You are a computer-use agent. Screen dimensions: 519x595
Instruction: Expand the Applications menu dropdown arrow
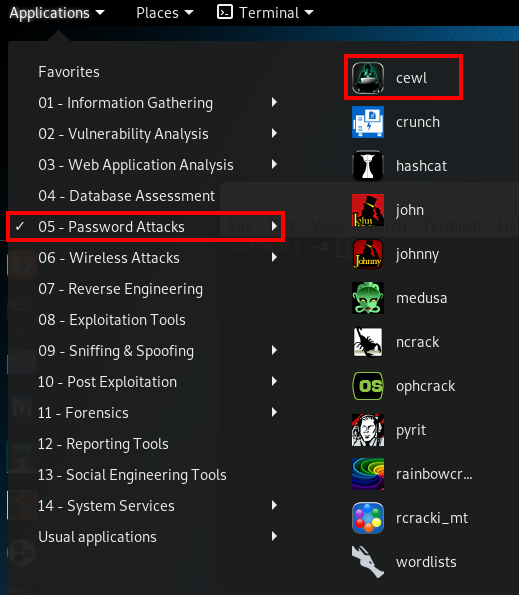100,13
